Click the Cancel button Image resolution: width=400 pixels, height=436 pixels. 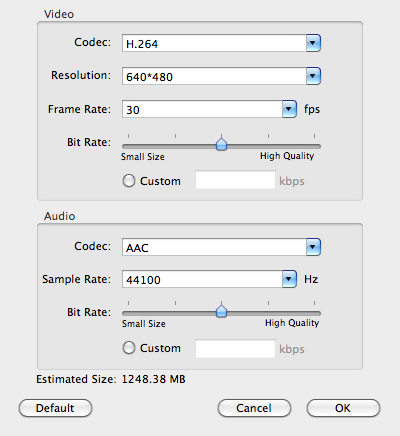254,408
